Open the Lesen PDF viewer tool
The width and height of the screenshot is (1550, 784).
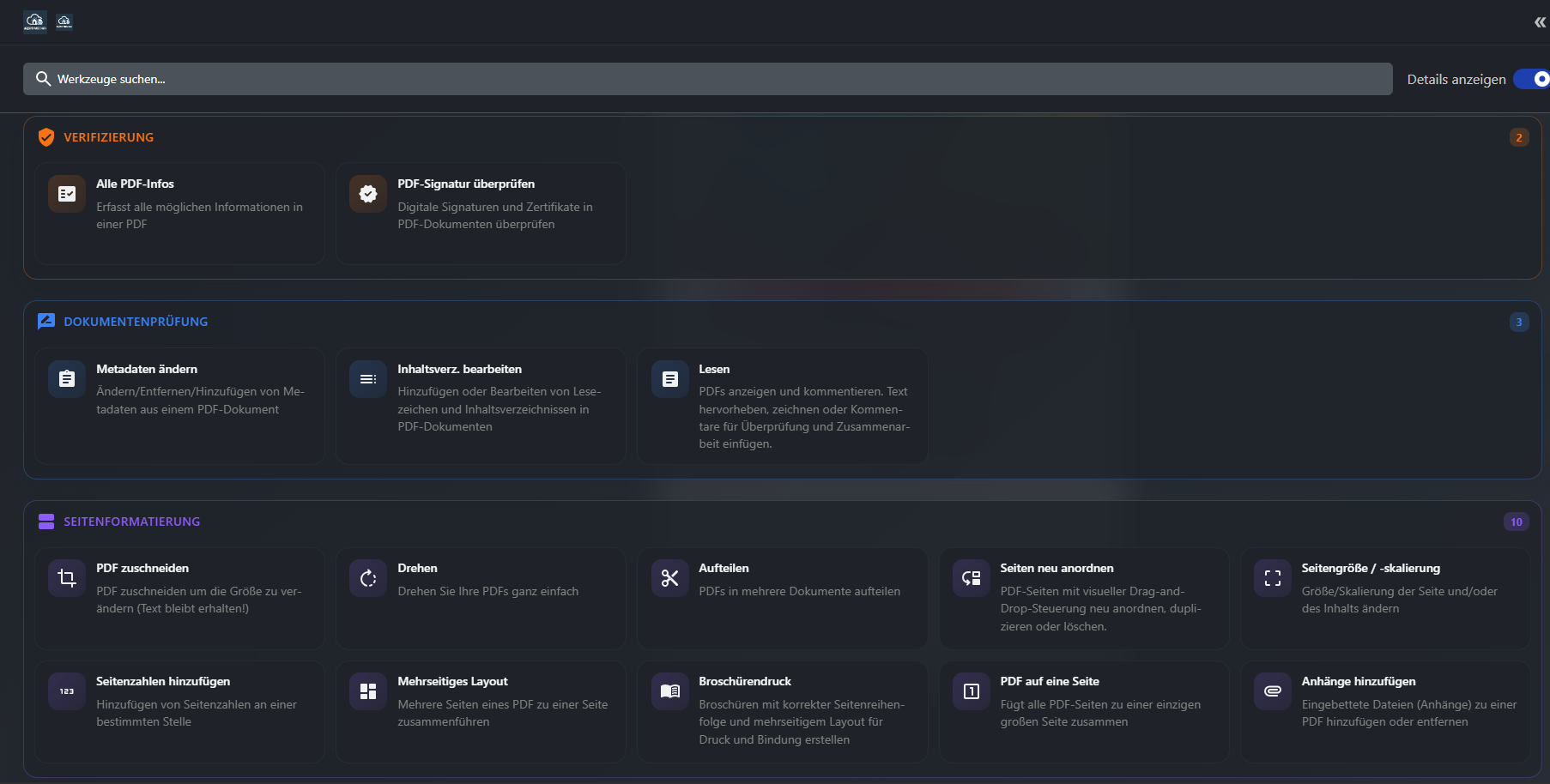782,405
